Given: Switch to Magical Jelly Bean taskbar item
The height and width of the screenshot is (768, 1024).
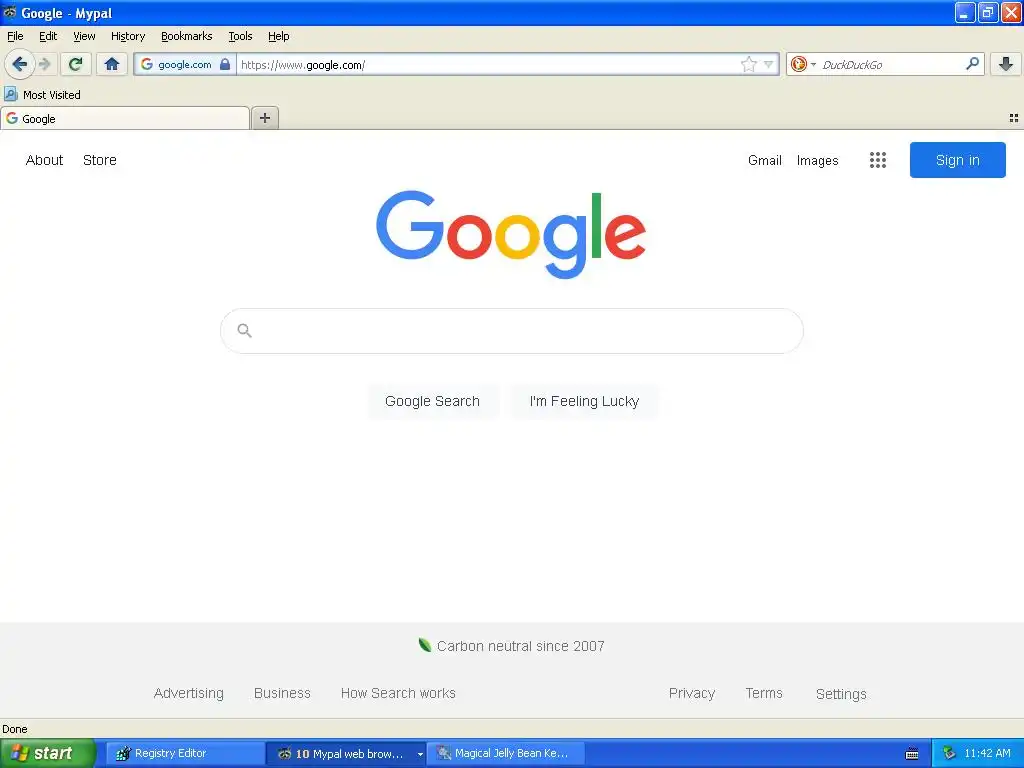Looking at the screenshot, I should point(506,754).
